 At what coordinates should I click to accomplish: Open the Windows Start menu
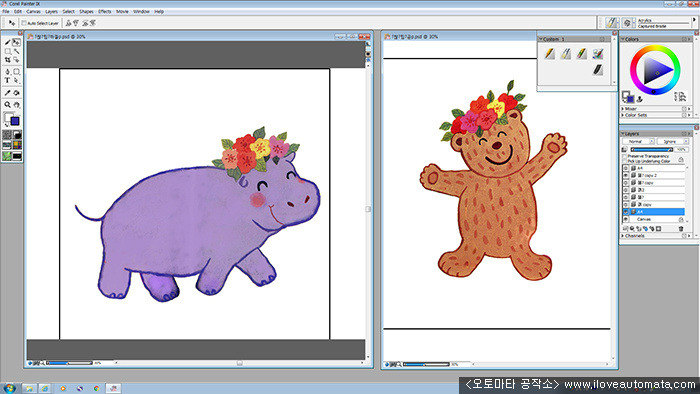[9, 388]
